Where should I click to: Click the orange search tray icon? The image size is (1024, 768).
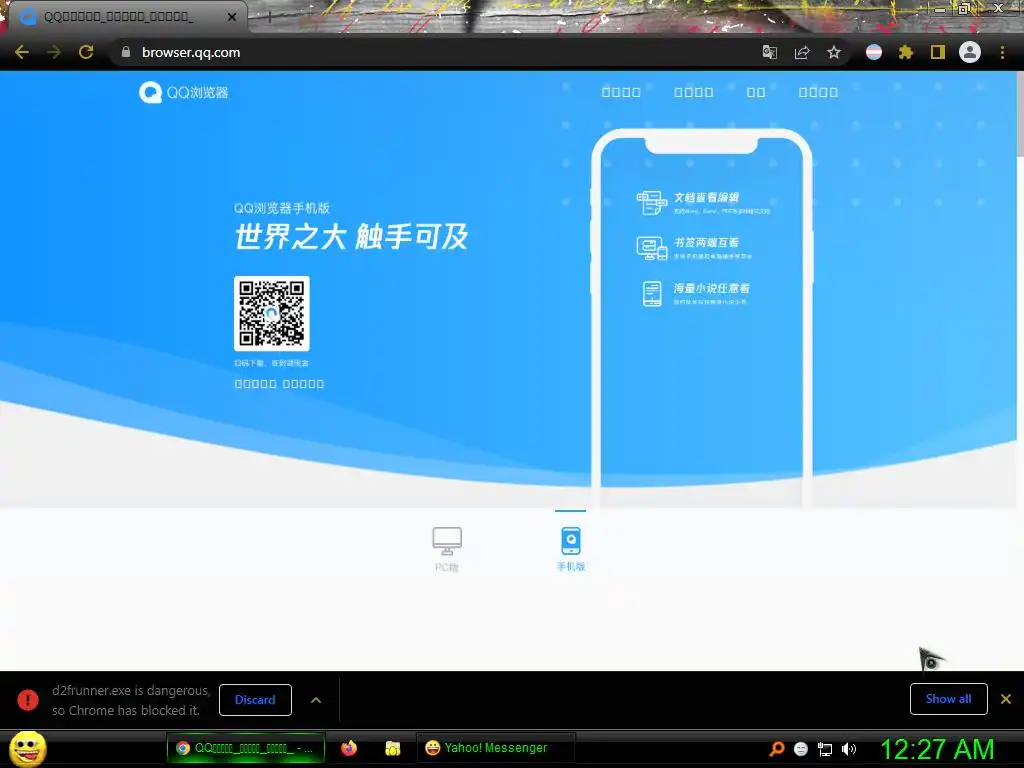tap(776, 749)
